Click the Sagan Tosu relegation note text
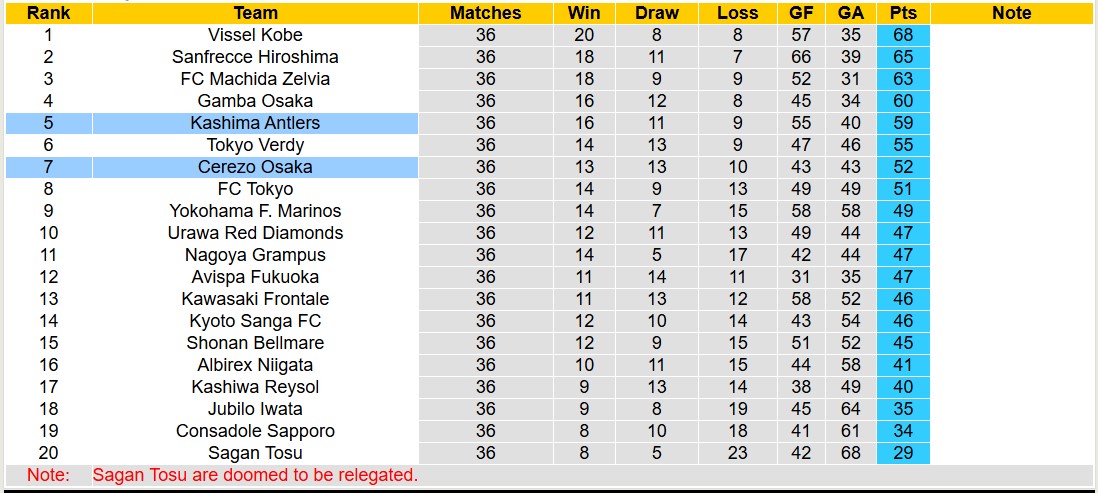1098x493 pixels. tap(255, 475)
